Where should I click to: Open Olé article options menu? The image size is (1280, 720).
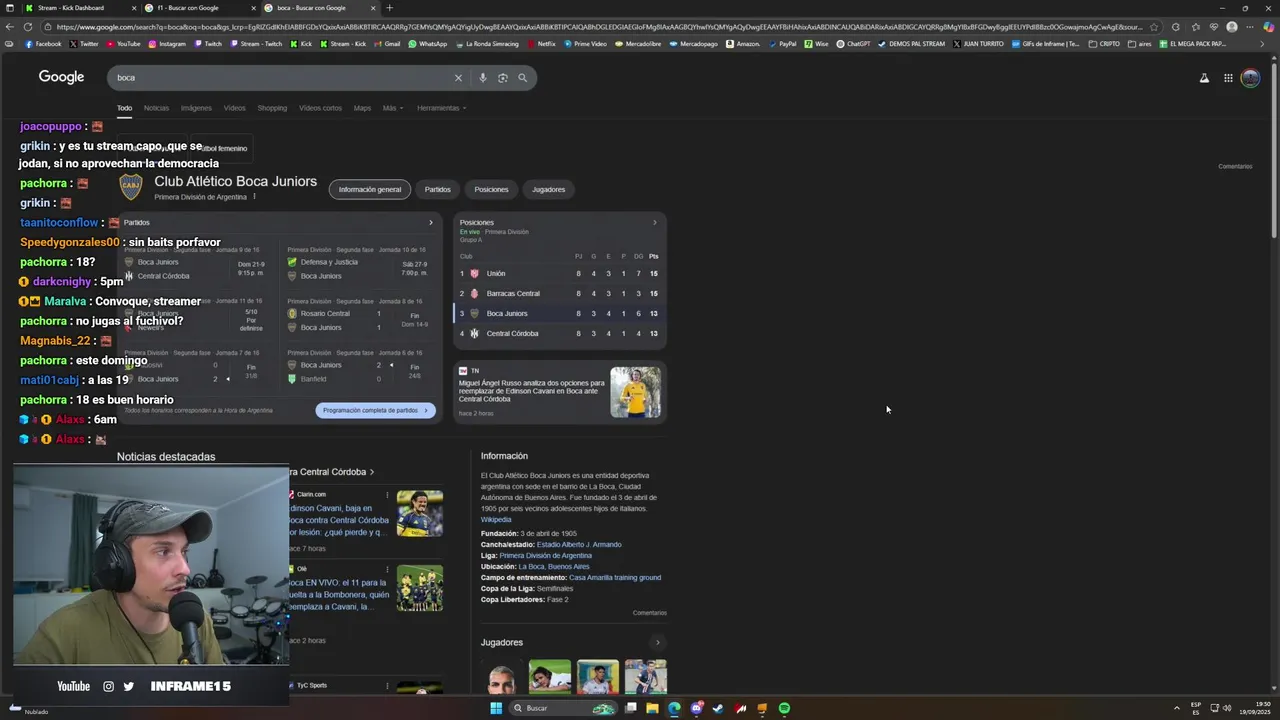point(387,569)
